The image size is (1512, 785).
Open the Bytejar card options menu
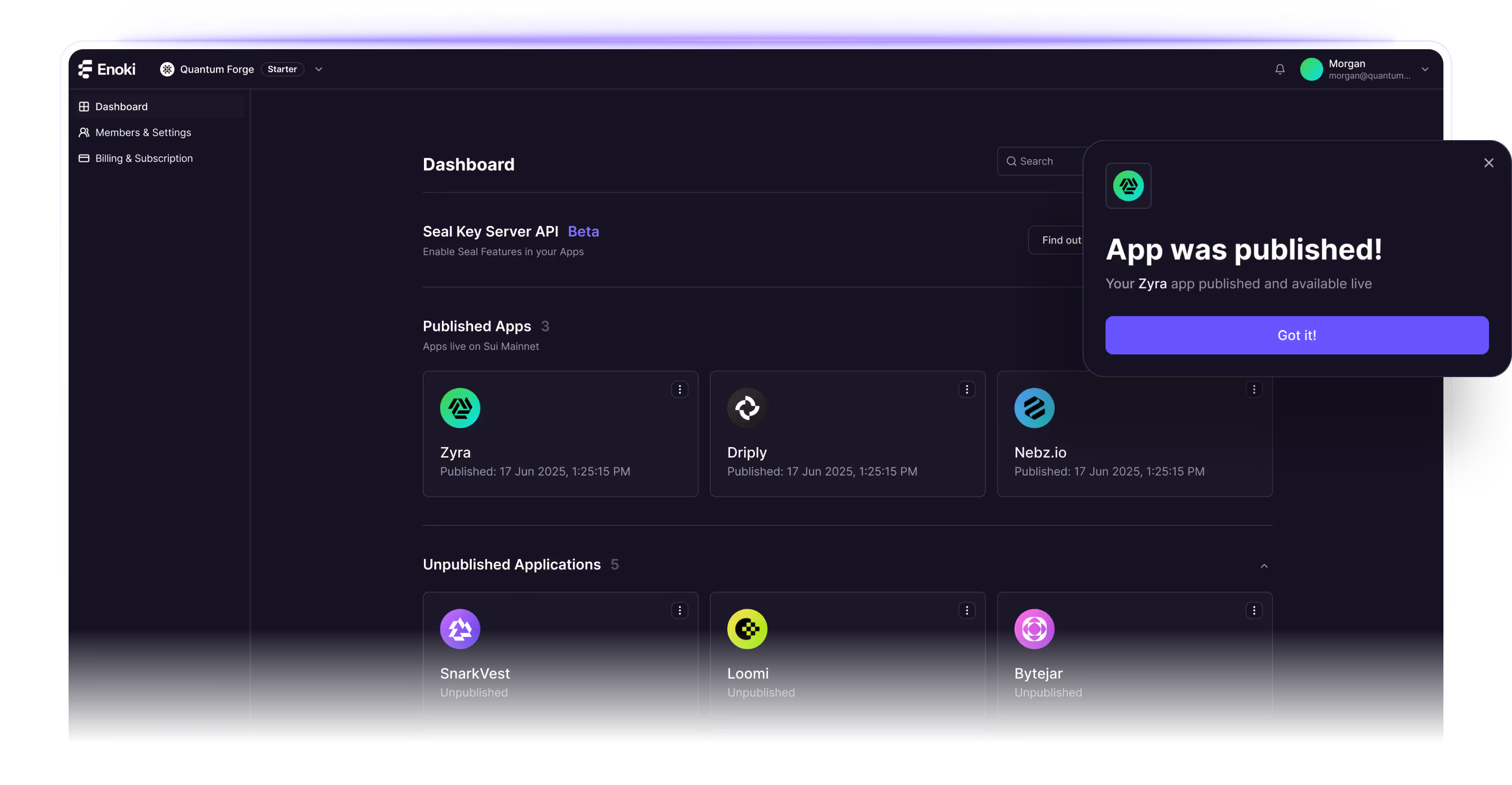pyautogui.click(x=1253, y=611)
